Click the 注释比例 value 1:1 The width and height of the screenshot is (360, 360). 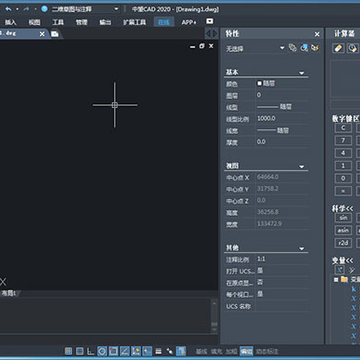[x=282, y=259]
